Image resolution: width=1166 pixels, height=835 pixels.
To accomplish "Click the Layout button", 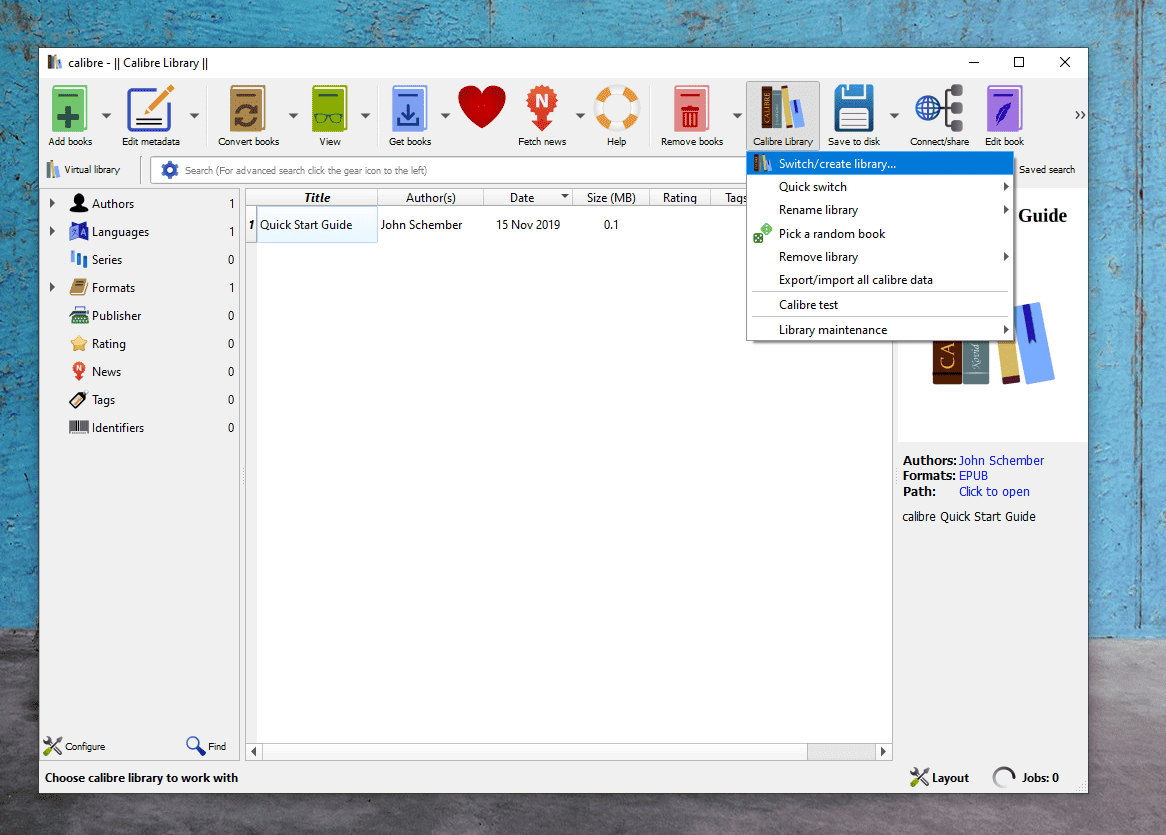I will tap(939, 778).
